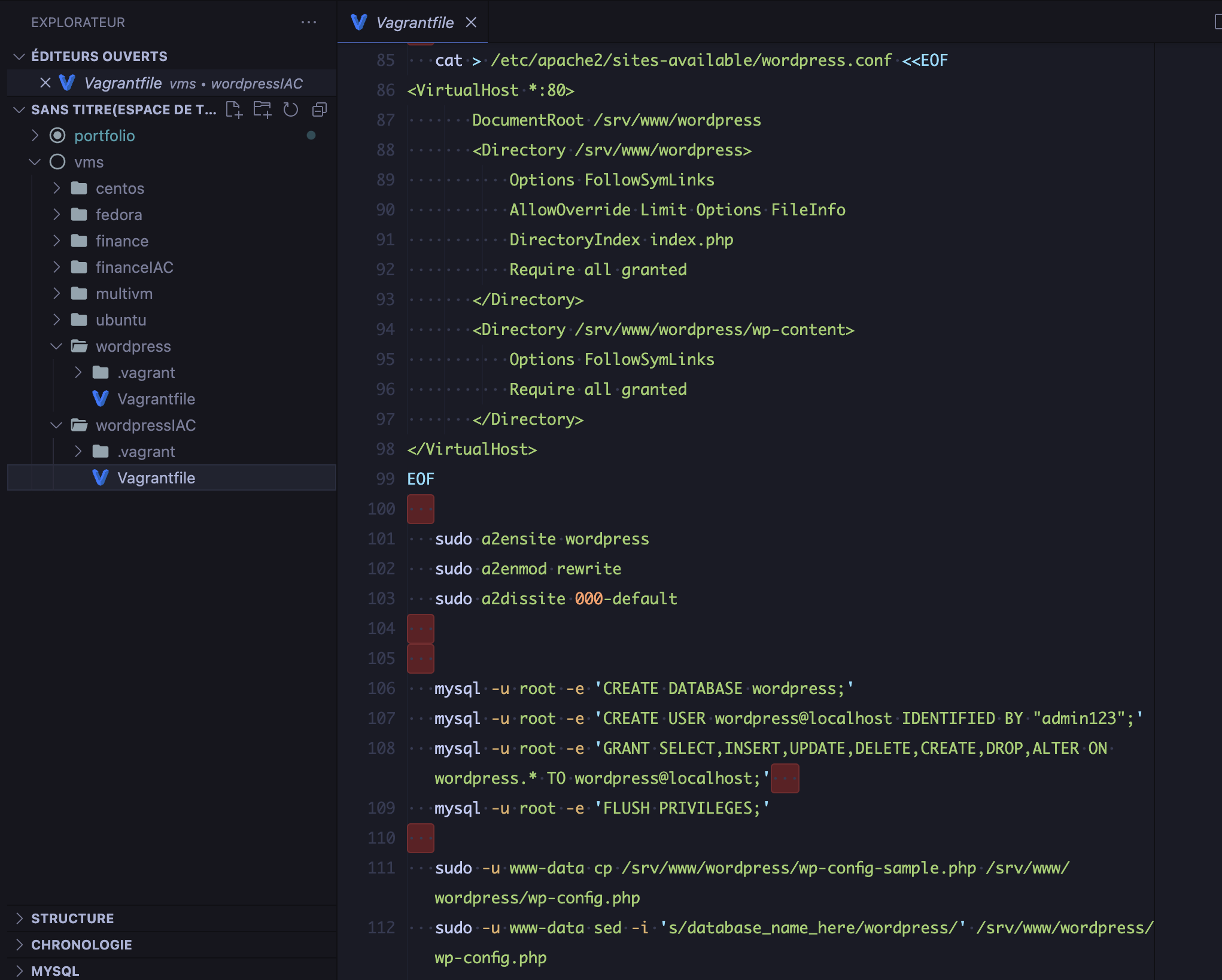
Task: Expand the MYSQL panel
Action: (x=172, y=970)
